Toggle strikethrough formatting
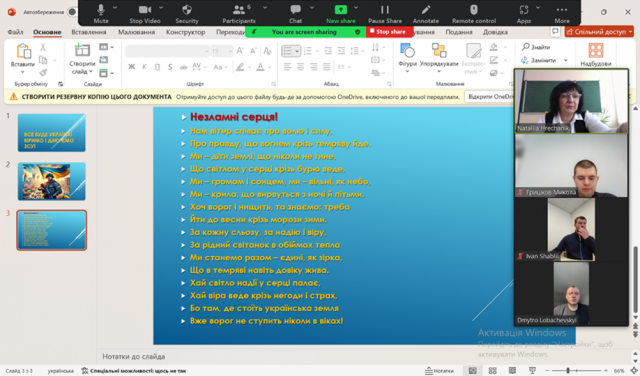This screenshot has height=376, width=640. tap(184, 67)
